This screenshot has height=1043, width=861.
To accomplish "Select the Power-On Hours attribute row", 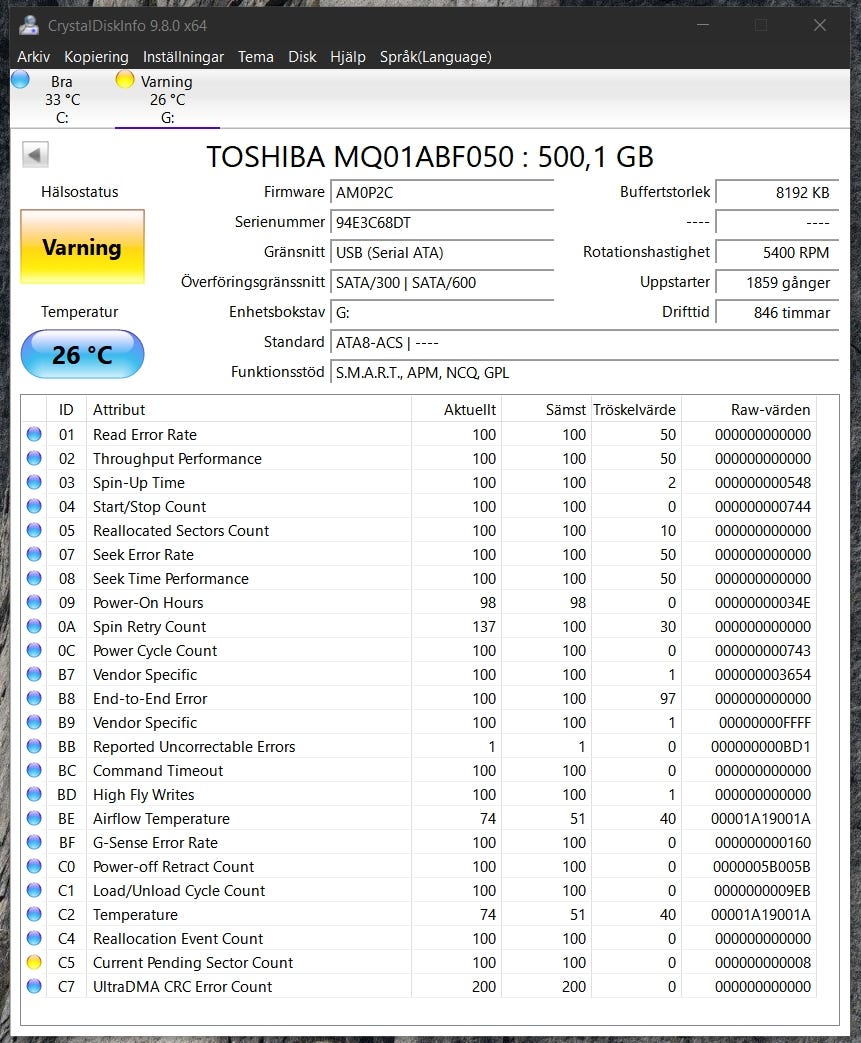I will [x=148, y=602].
